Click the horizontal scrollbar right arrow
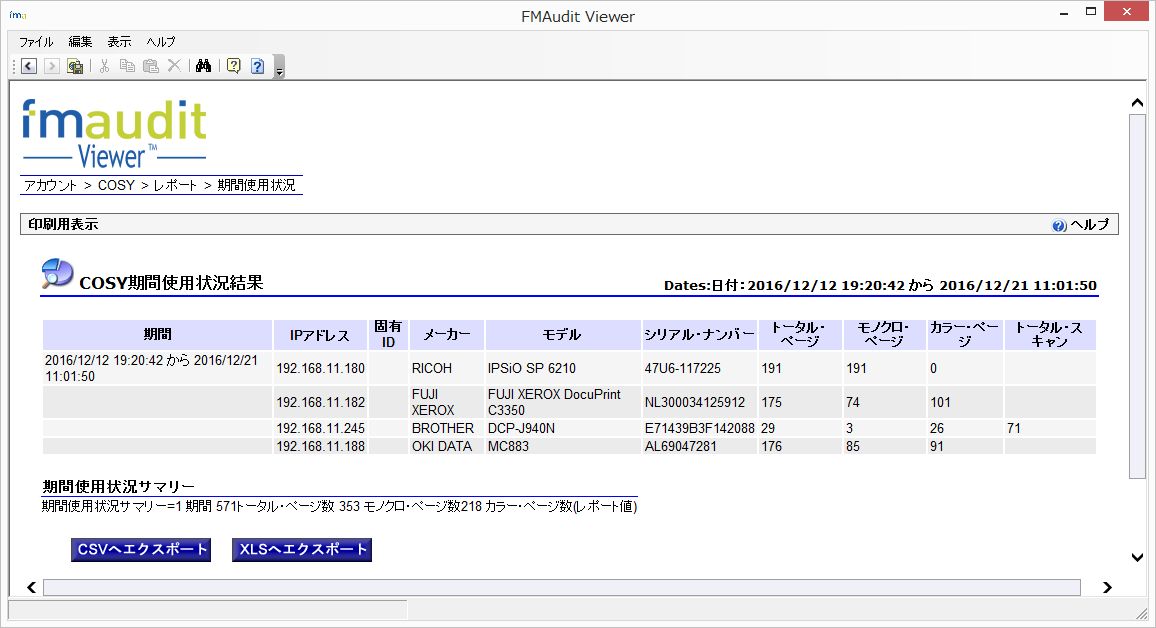Screen dimensions: 1156x628 click(x=1107, y=587)
